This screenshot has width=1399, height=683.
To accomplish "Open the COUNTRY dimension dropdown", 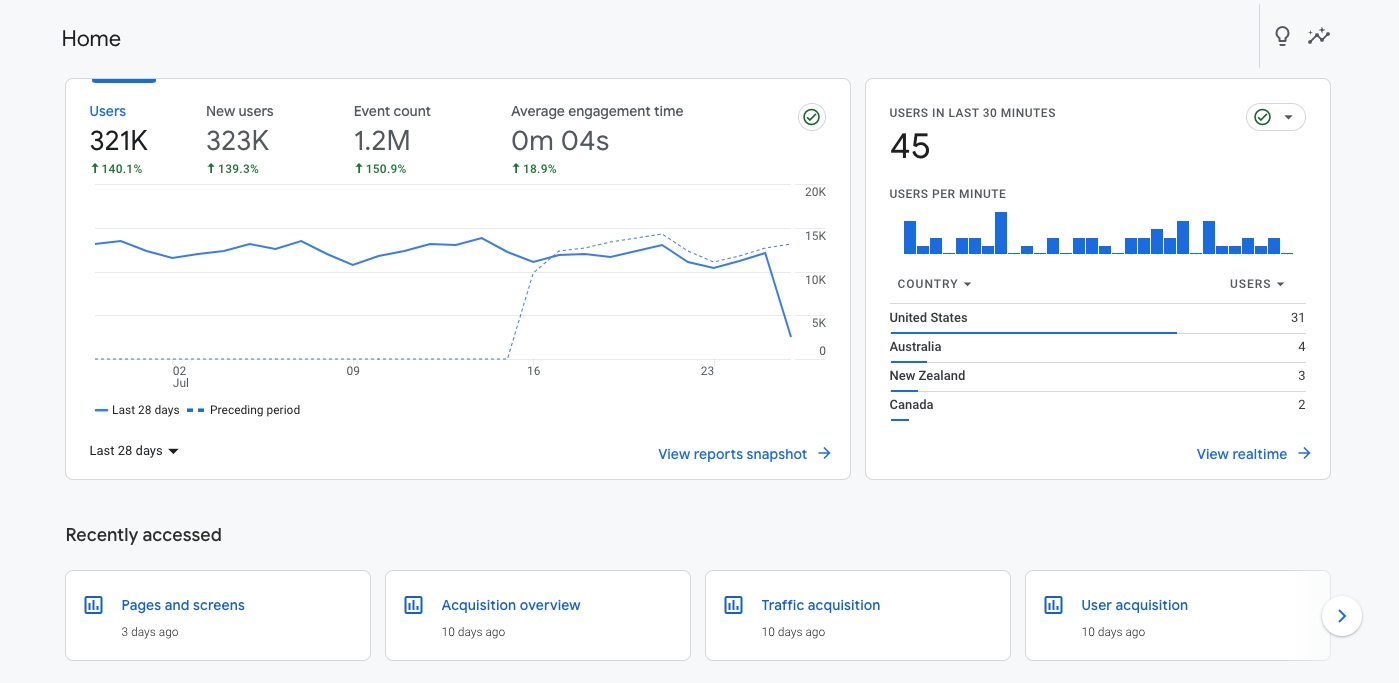I will [934, 284].
